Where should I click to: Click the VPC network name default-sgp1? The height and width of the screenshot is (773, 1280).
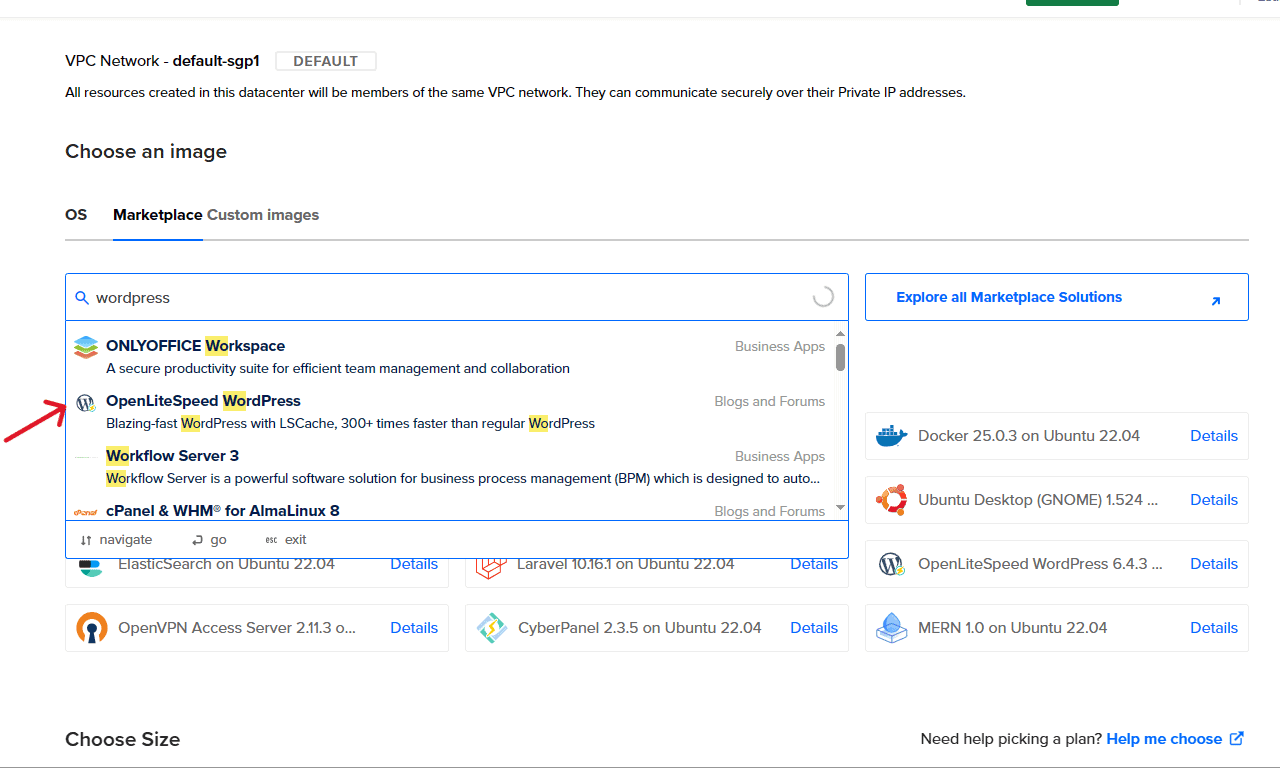tap(216, 61)
